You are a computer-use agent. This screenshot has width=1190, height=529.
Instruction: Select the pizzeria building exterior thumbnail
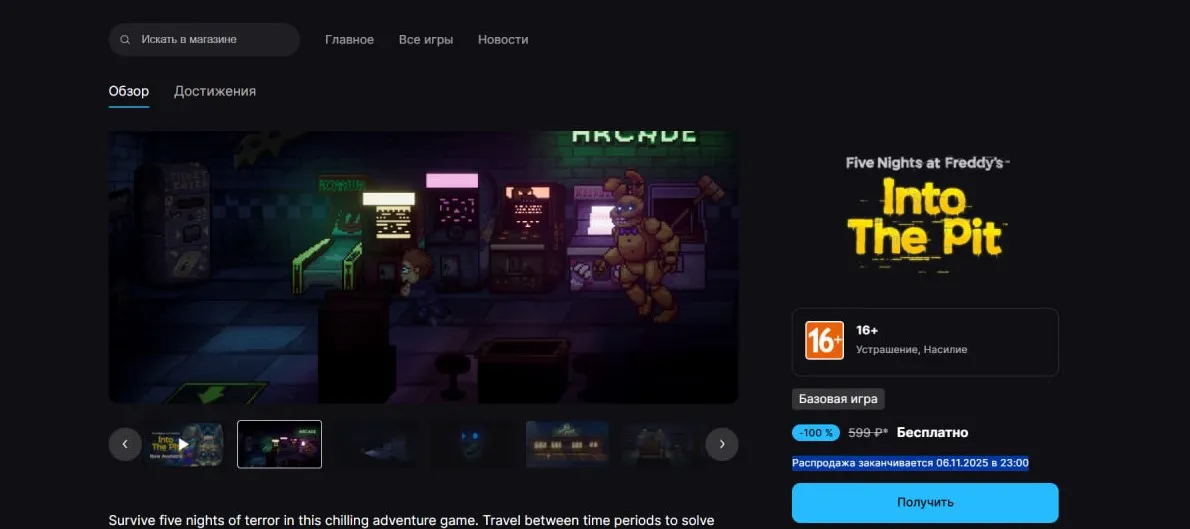[567, 444]
